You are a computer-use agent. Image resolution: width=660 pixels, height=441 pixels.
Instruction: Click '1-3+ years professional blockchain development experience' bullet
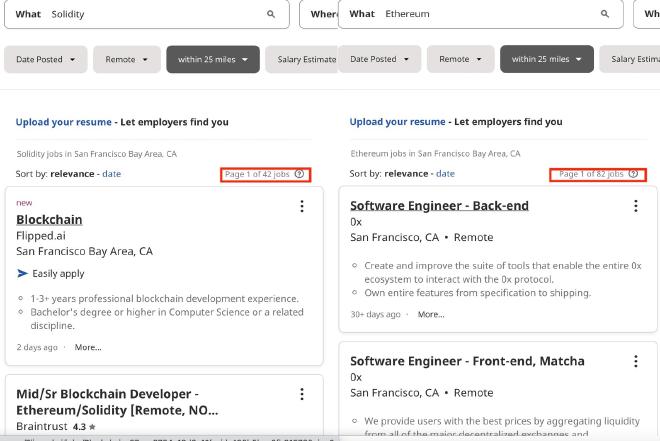coord(164,299)
